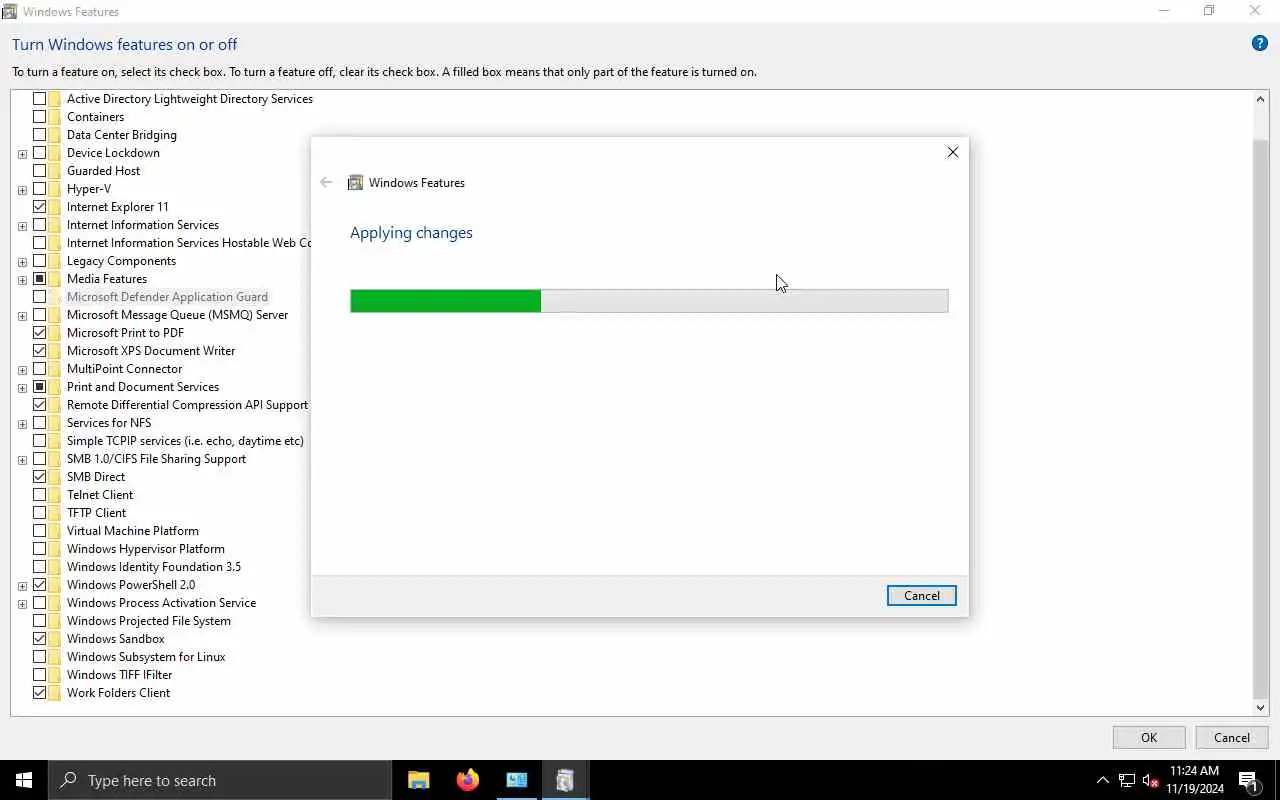This screenshot has height=800, width=1280.
Task: Click the folder icon beside TFTP Client
Action: click(x=54, y=513)
